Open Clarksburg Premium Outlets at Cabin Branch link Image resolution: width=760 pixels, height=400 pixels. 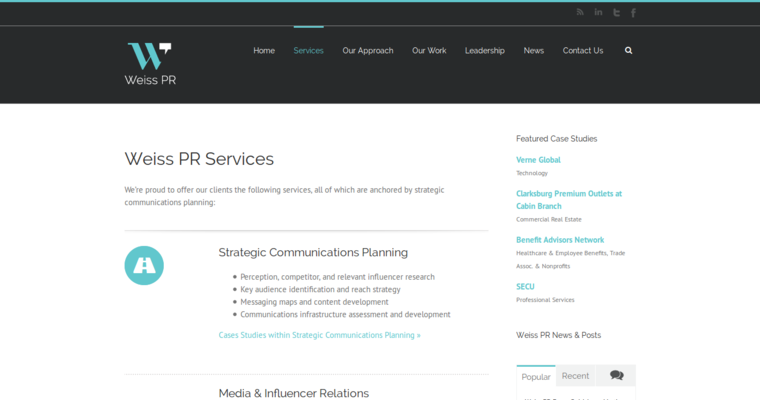(569, 200)
